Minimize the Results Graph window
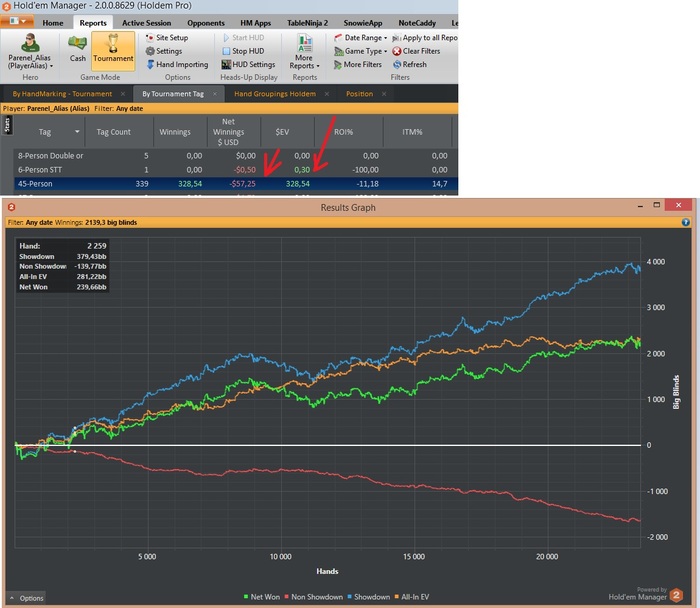Screen dimensions: 700x608 coord(640,205)
